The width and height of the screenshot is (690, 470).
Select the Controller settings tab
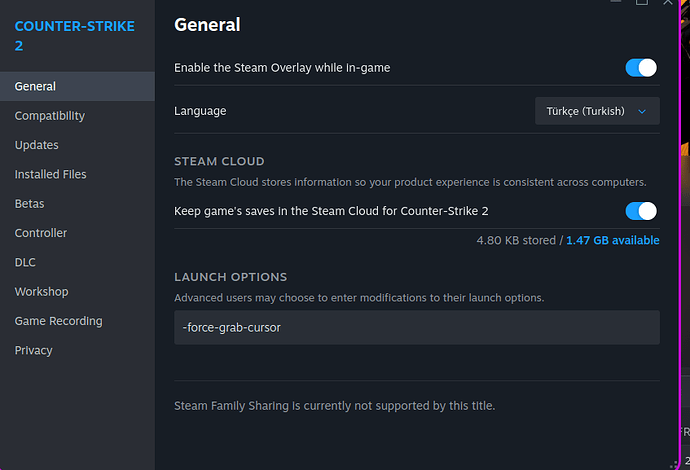[x=77, y=233]
